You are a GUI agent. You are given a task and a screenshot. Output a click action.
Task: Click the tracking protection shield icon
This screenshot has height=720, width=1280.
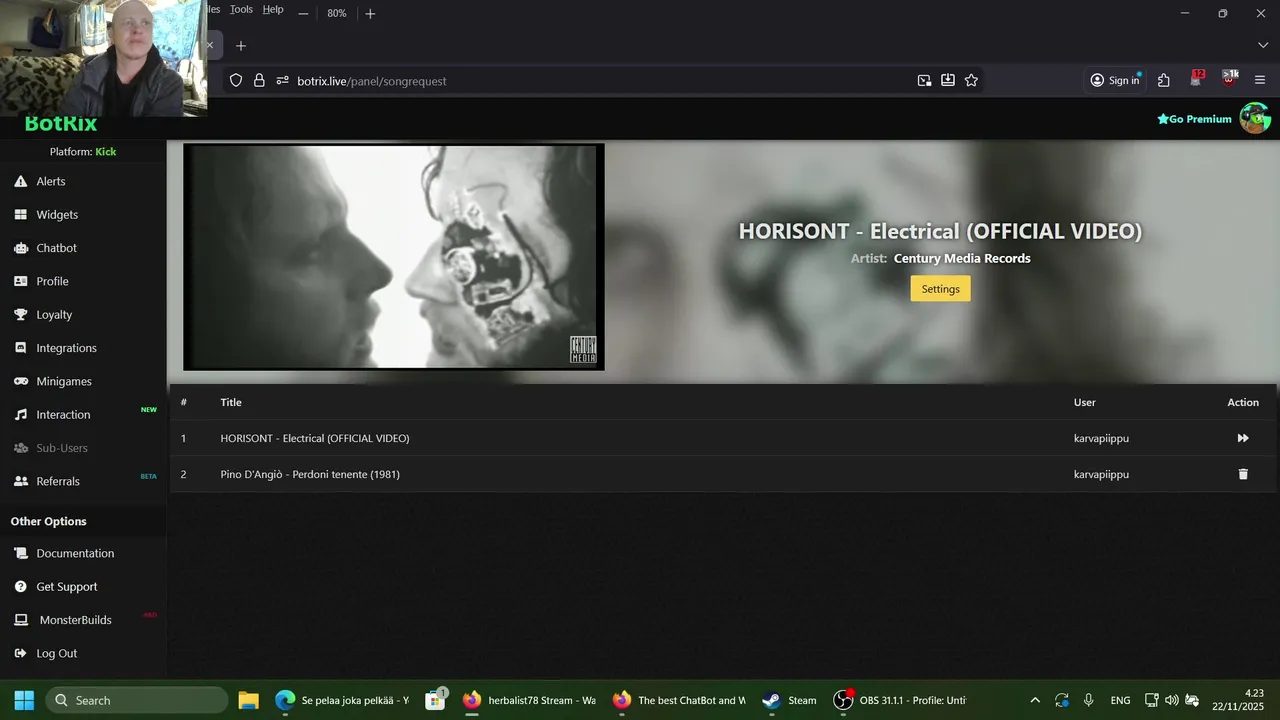(x=236, y=81)
